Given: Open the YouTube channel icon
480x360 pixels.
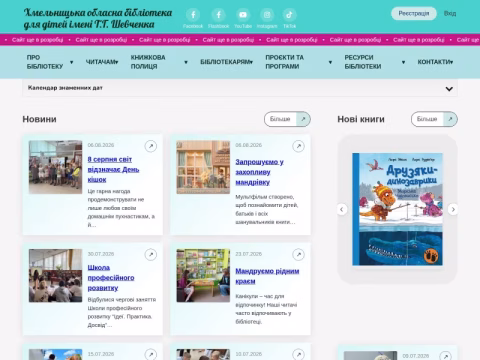Looking at the screenshot, I should click(x=243, y=15).
